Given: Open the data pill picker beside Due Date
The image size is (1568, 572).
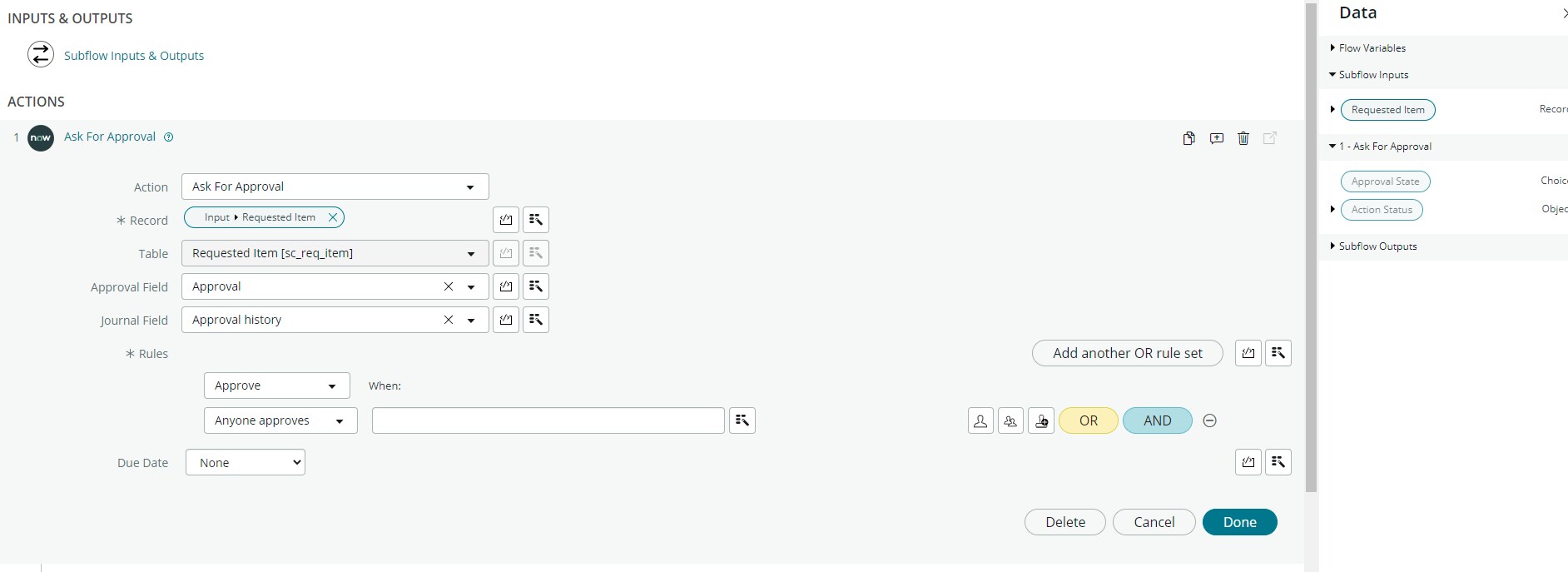Looking at the screenshot, I should pos(1278,462).
